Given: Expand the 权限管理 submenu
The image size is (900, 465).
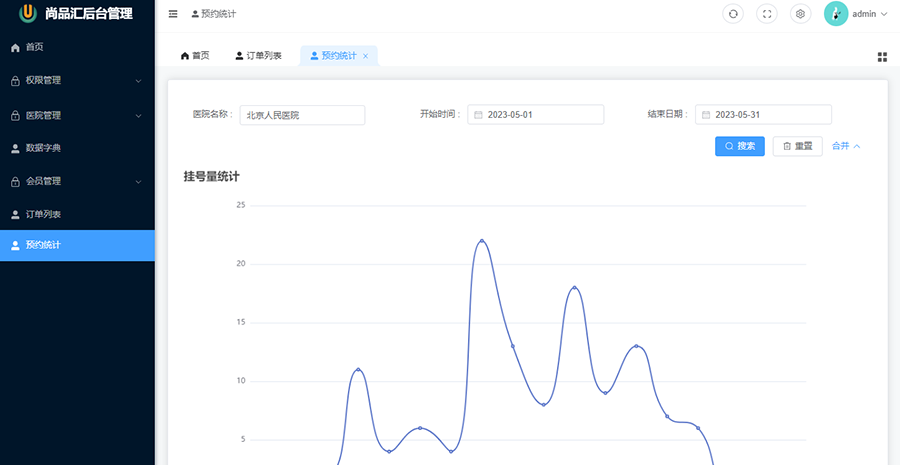Looking at the screenshot, I should [77, 81].
